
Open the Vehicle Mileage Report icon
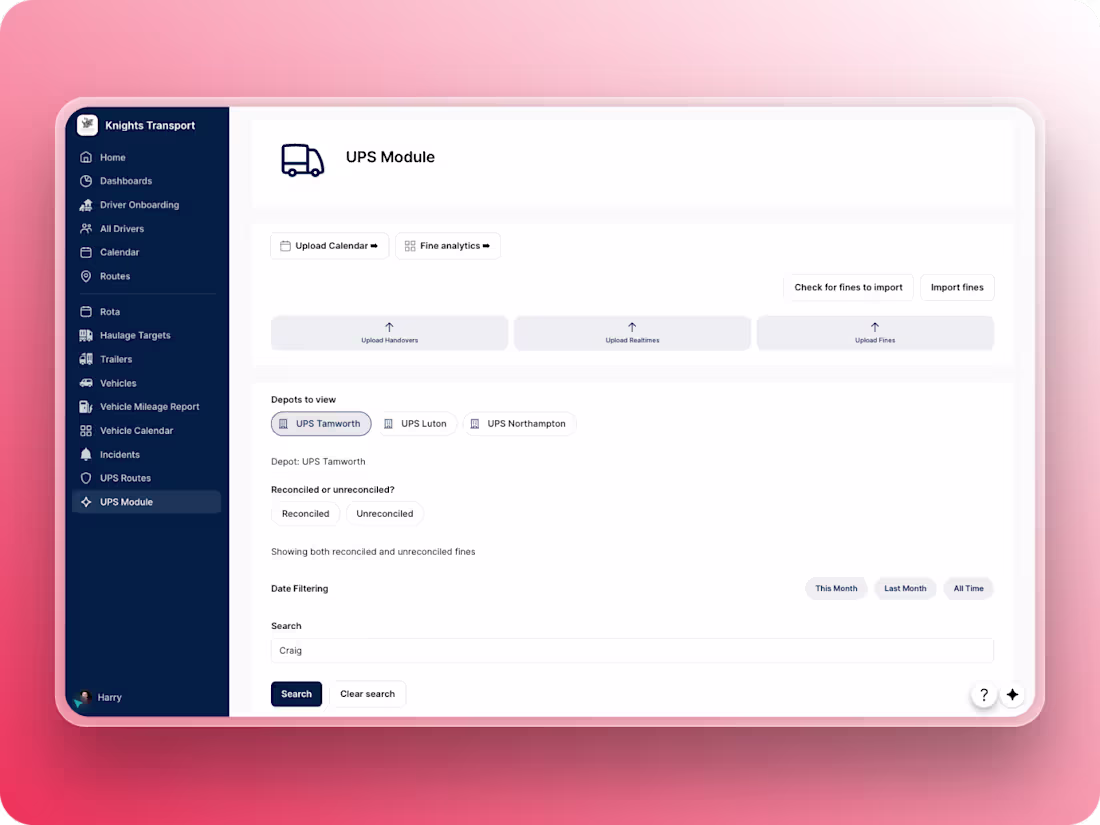87,406
